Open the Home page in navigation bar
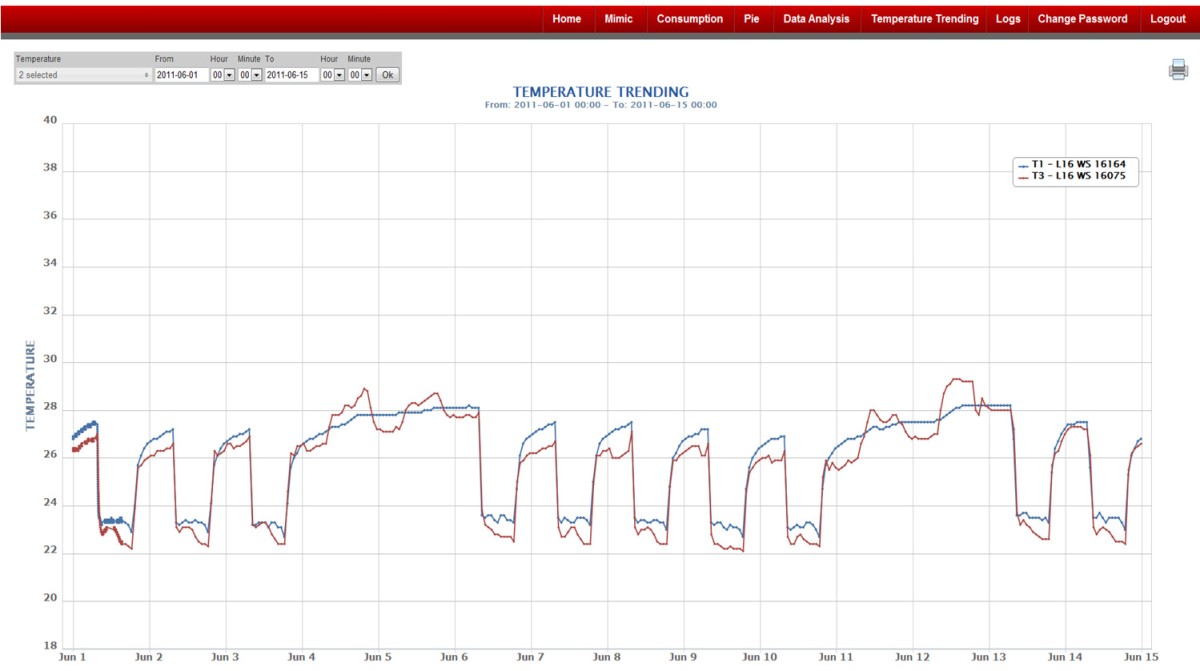This screenshot has height=671, width=1200. (x=566, y=19)
